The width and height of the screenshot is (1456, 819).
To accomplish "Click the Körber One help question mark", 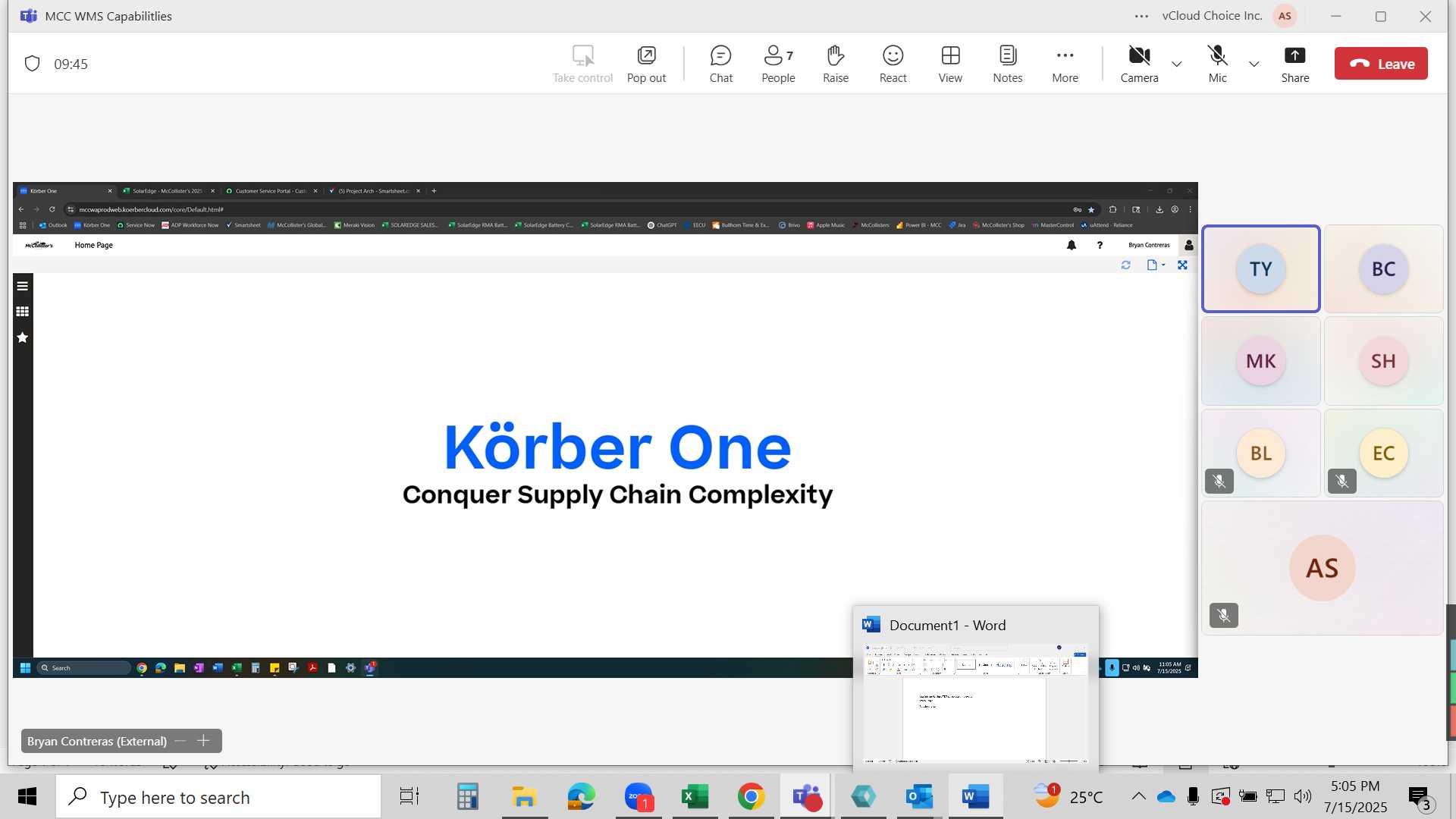I will point(1100,245).
